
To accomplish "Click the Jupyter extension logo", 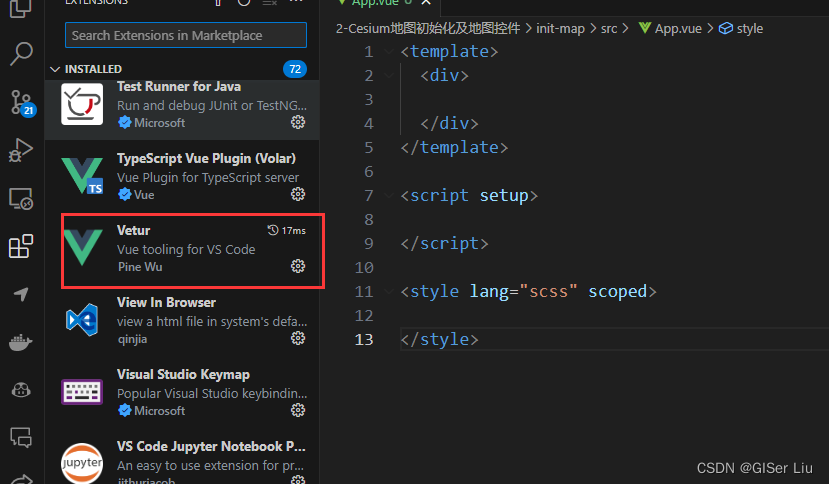I will [82, 463].
